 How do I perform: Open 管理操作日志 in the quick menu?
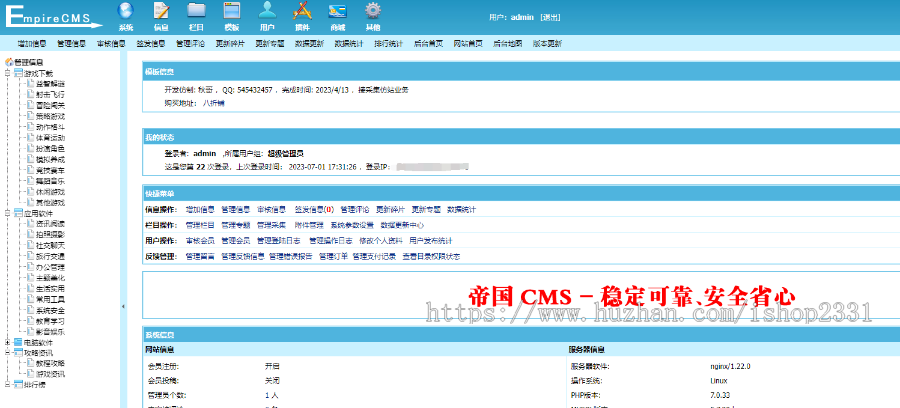click(x=331, y=241)
